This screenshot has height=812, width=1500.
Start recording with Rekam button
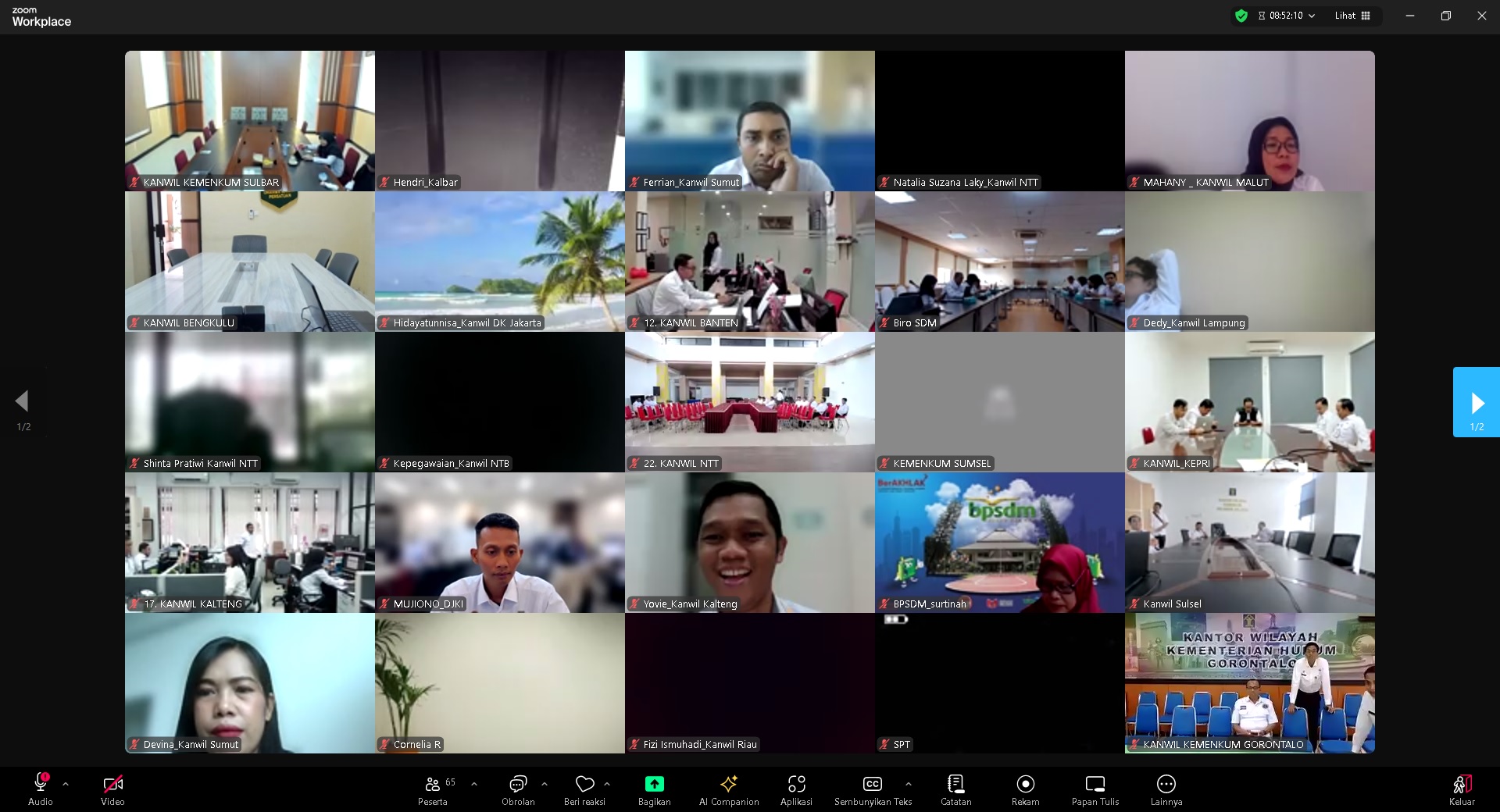pyautogui.click(x=1025, y=789)
